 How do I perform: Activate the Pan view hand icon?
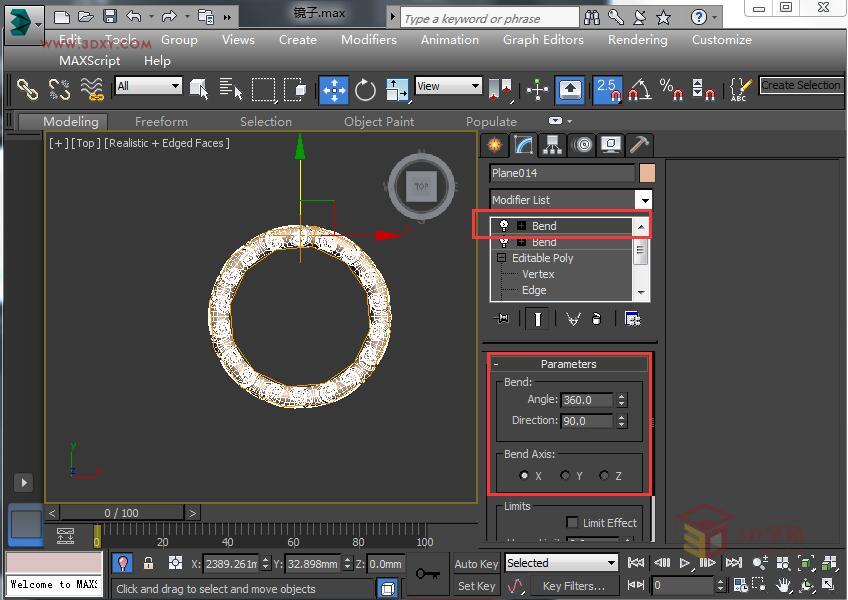pos(783,586)
